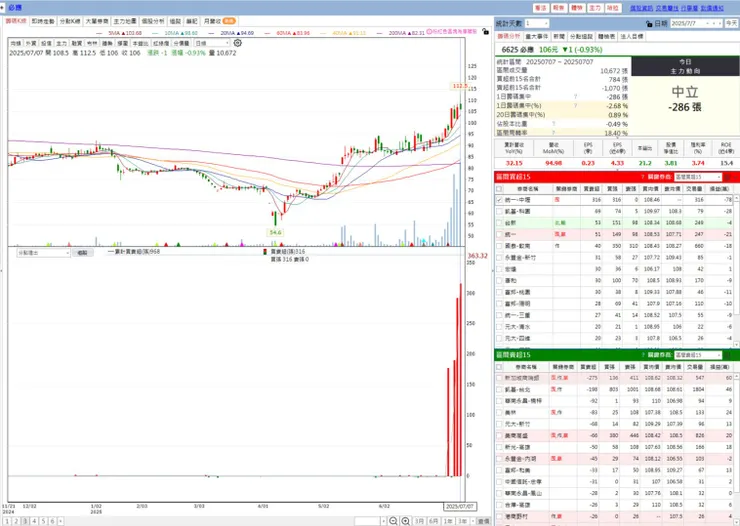Select chart page 1 button

(x=7, y=521)
